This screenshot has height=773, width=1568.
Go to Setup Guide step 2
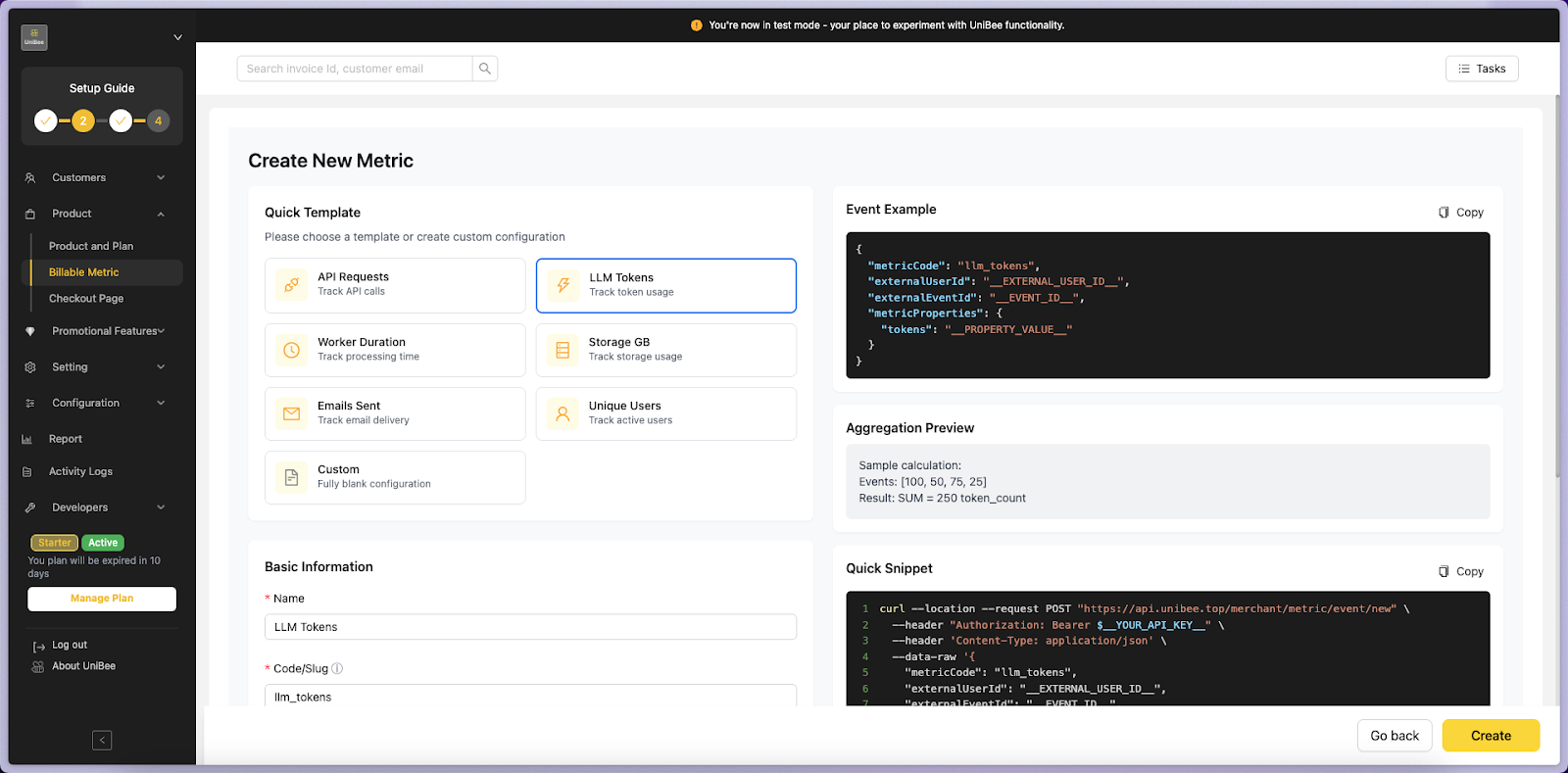[x=83, y=121]
